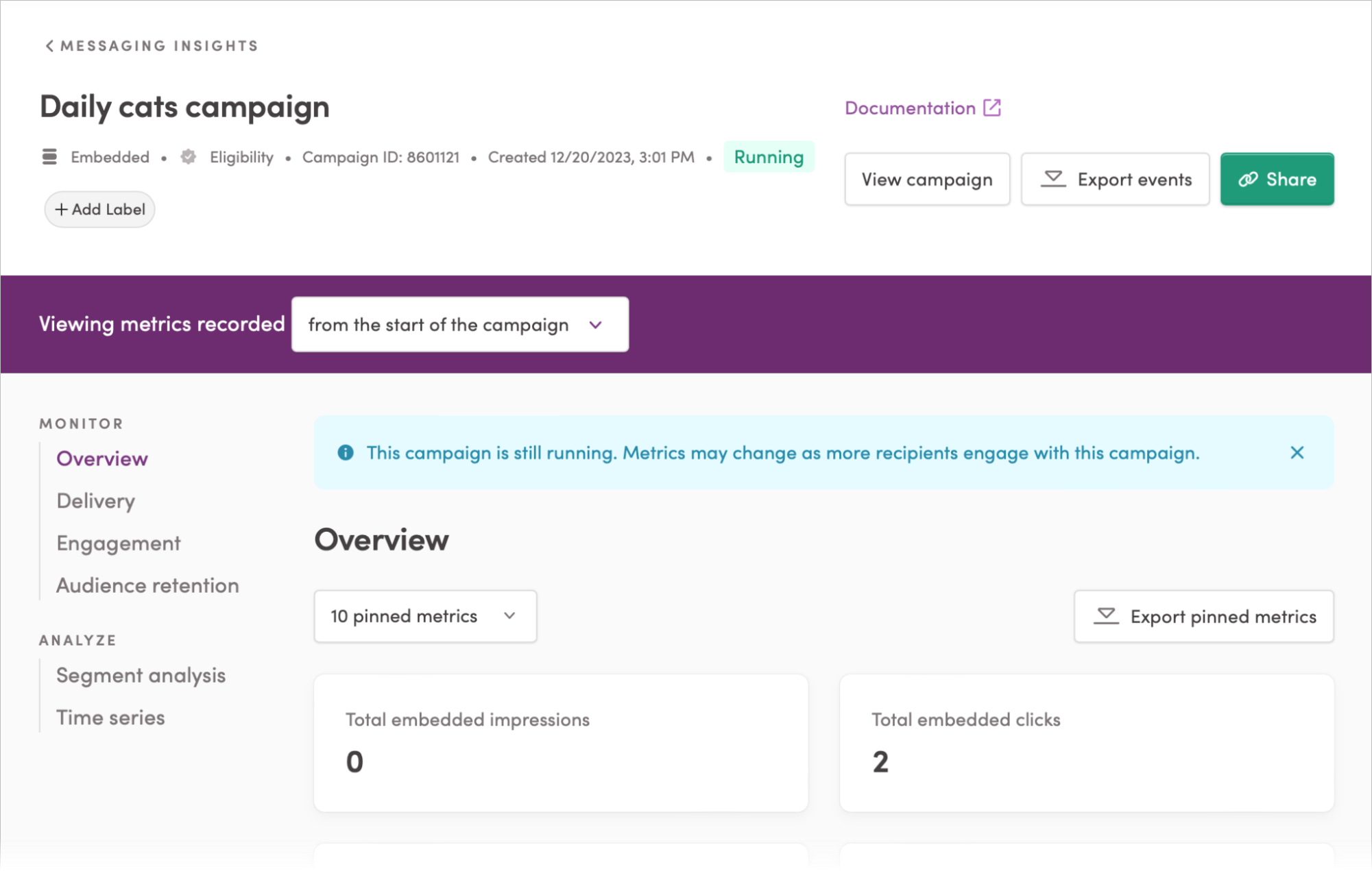Click Created 12/20/2023, 3:01 PM text

[x=591, y=157]
